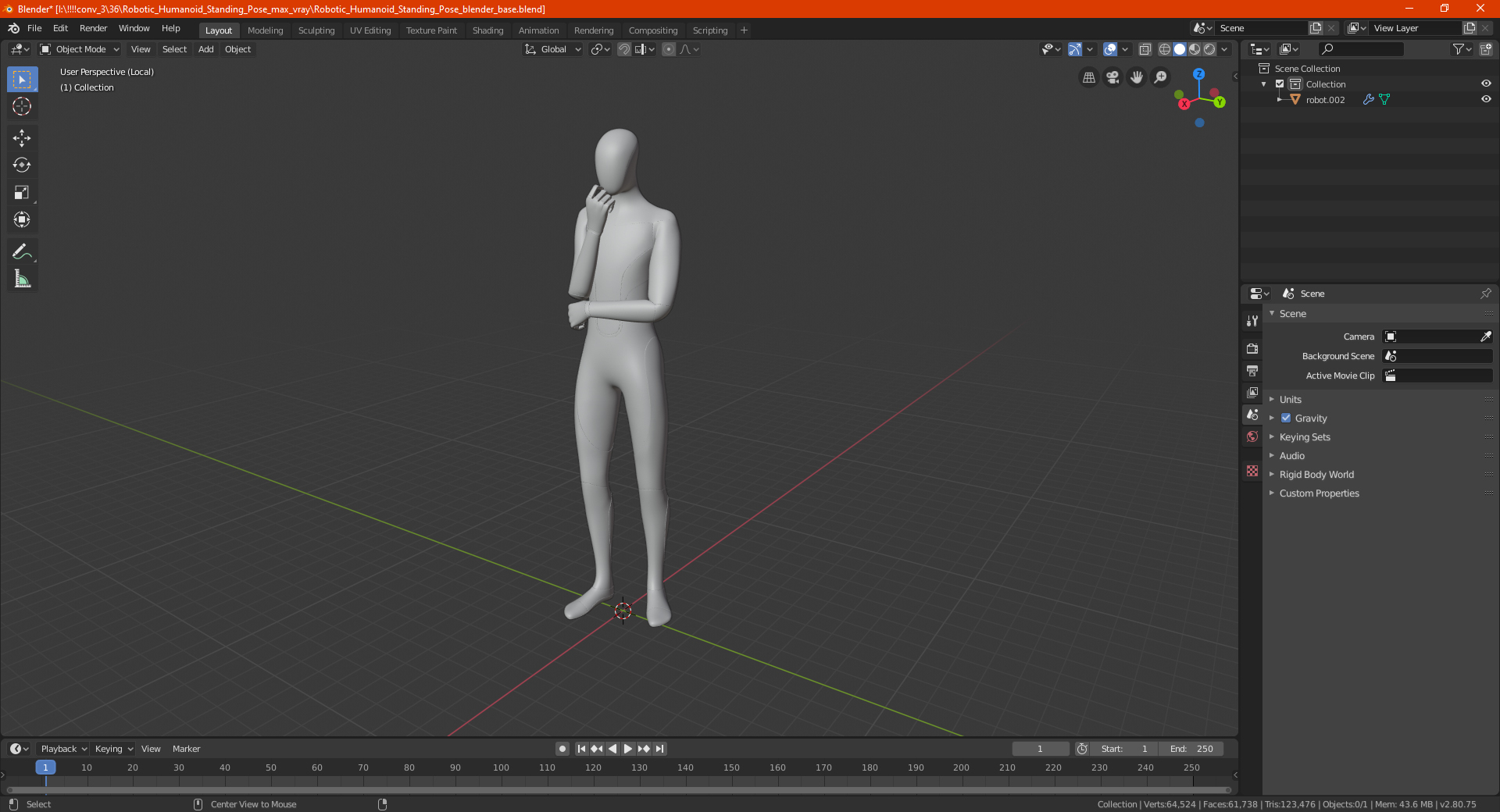The width and height of the screenshot is (1500, 812).
Task: Open the Tool properties tab
Action: [x=1252, y=321]
